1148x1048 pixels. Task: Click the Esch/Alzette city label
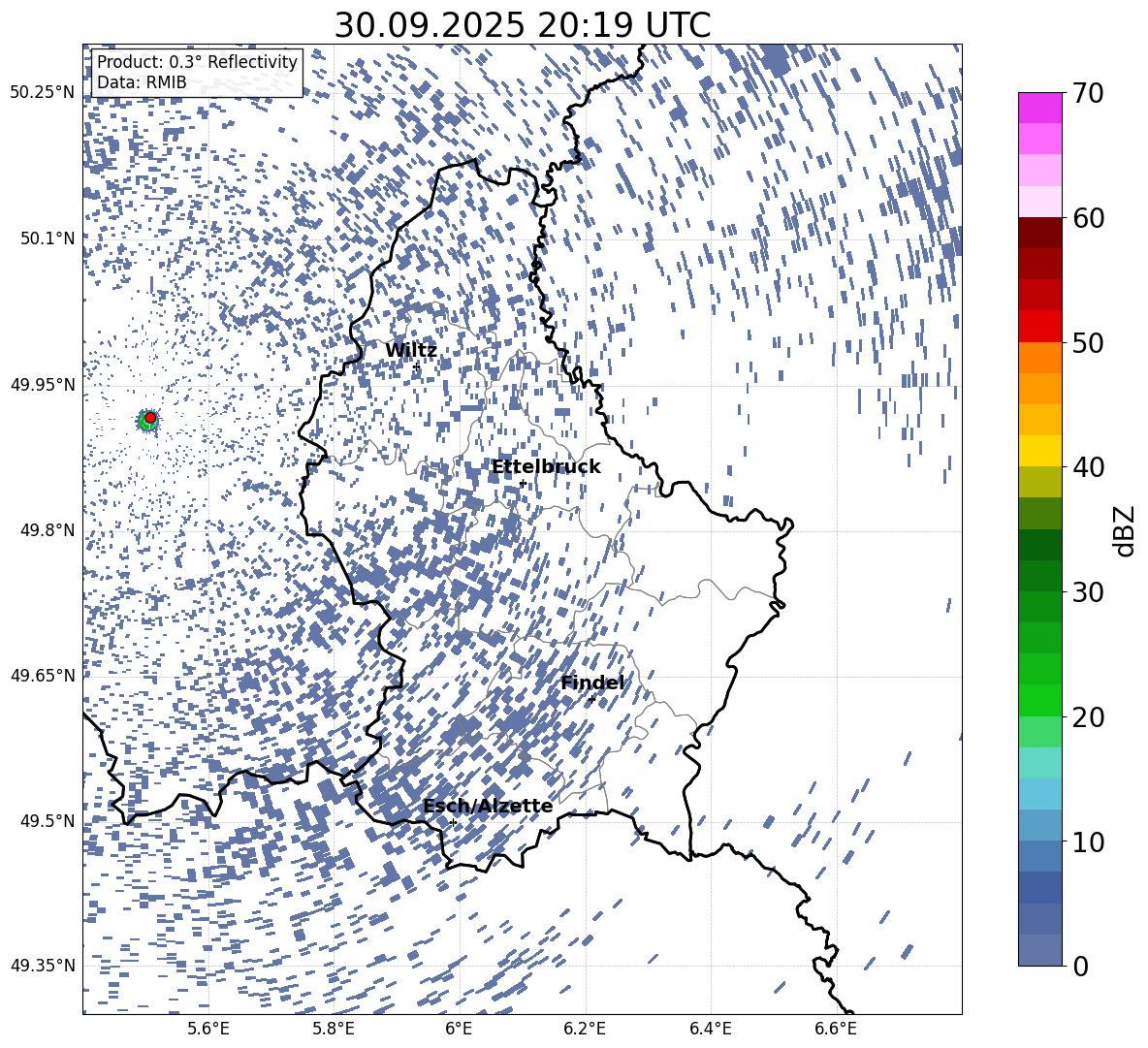click(x=488, y=807)
